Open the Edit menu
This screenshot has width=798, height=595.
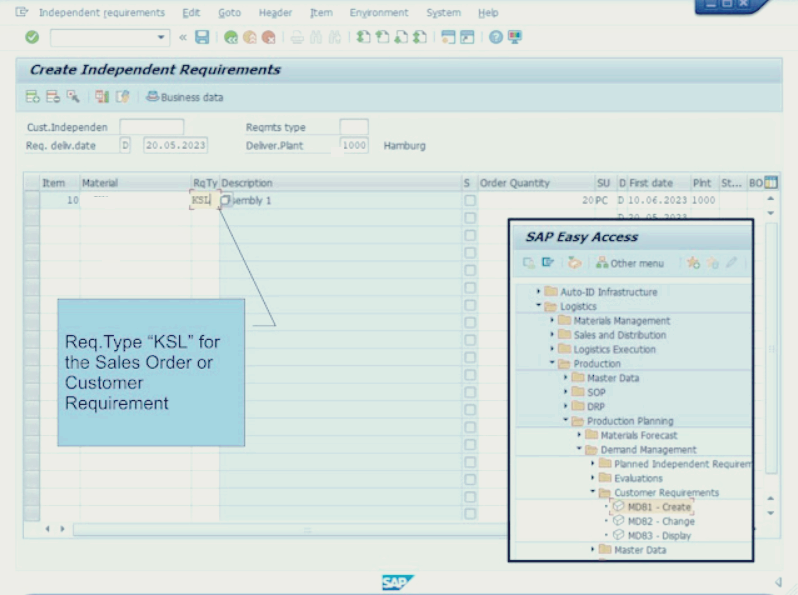coord(191,12)
